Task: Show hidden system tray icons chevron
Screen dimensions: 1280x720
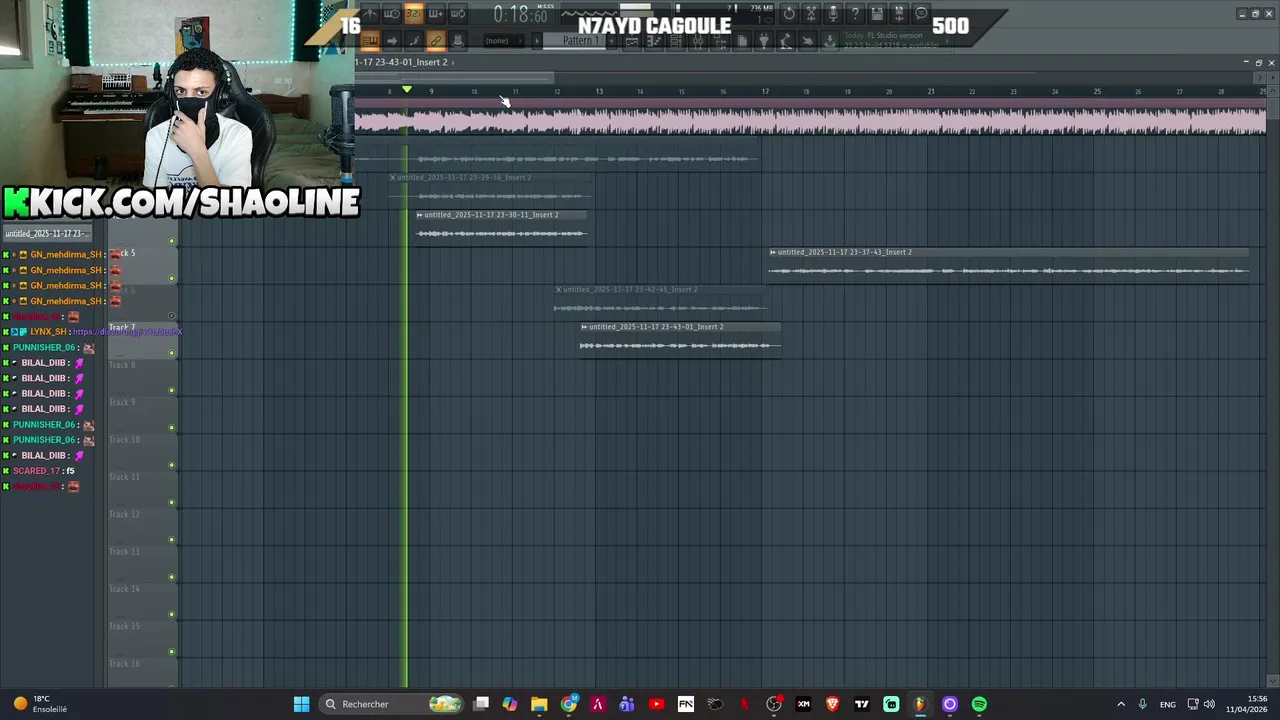Action: coord(1120,704)
